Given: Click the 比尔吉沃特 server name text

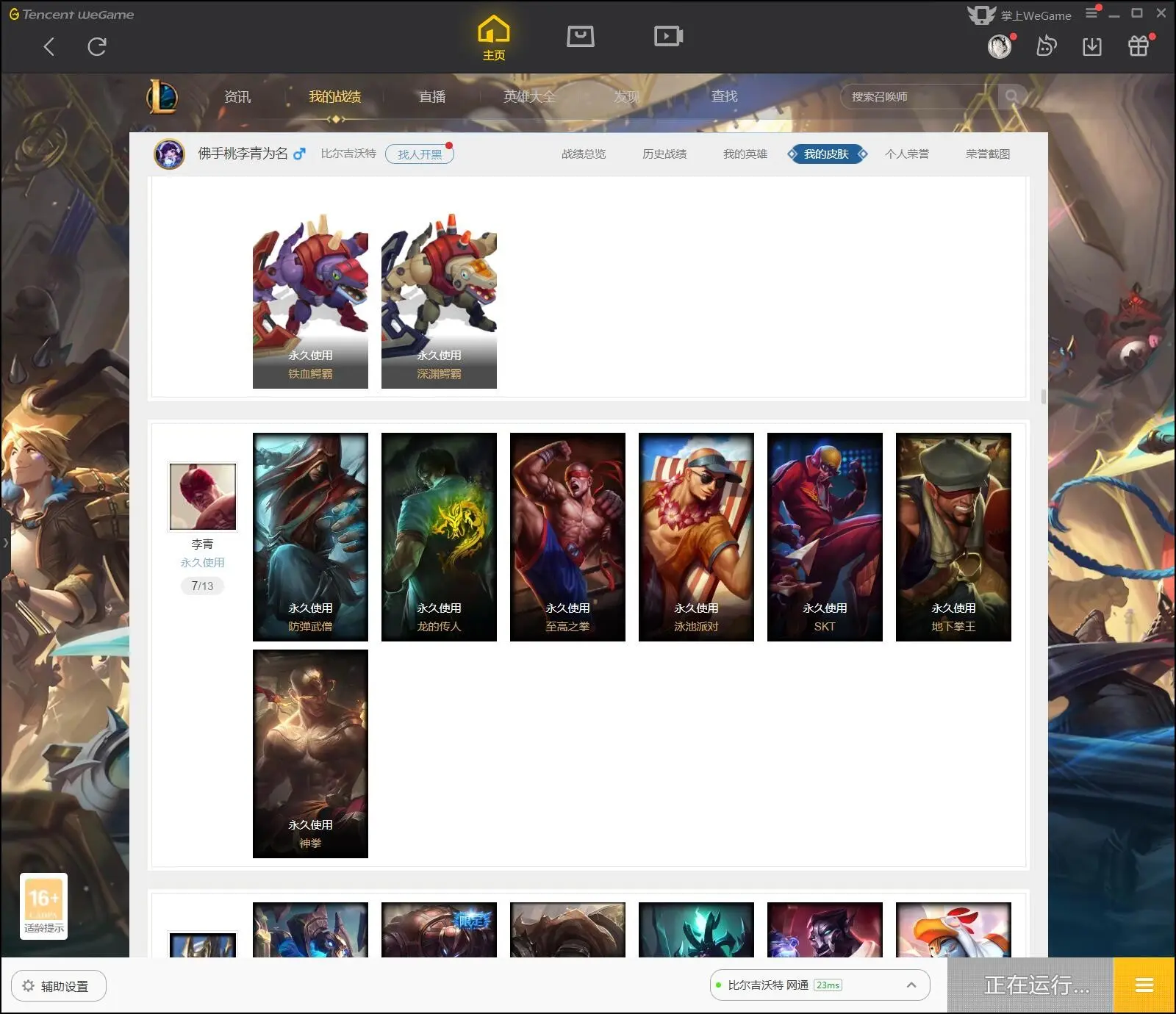Looking at the screenshot, I should point(348,154).
